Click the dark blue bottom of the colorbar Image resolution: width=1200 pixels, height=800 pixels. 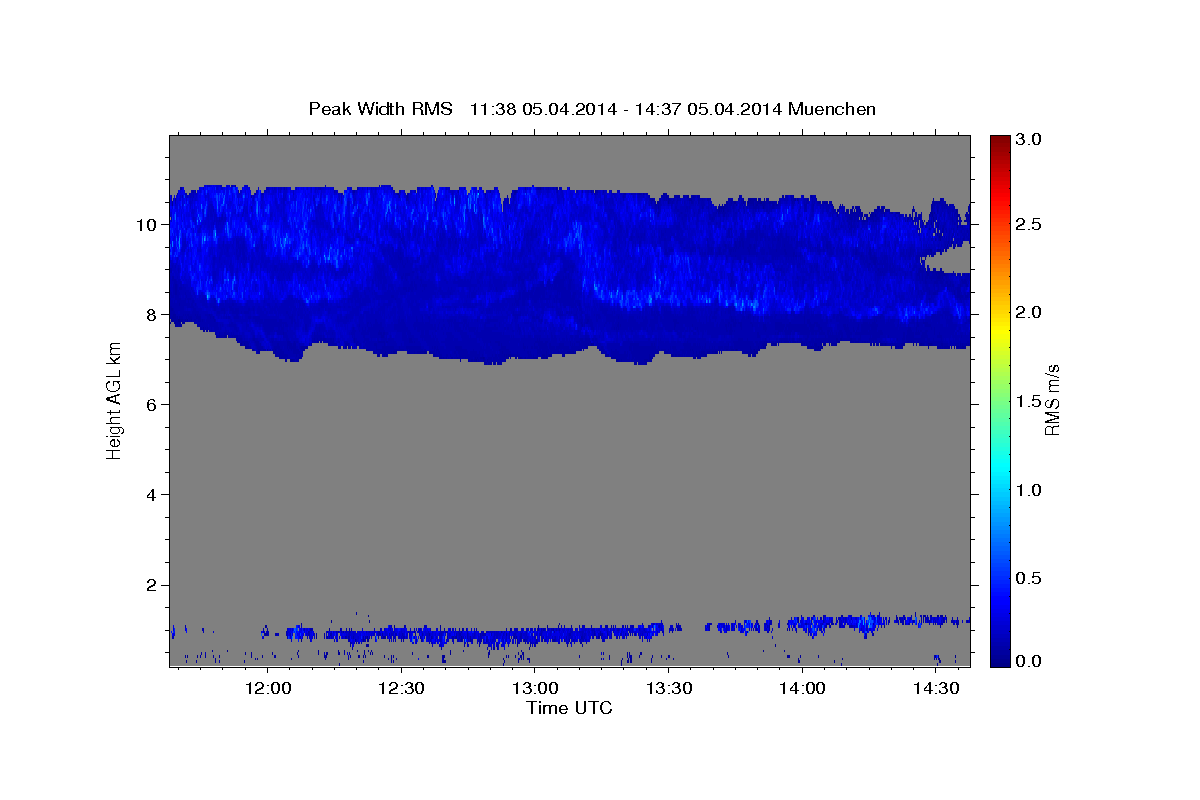tap(1000, 658)
